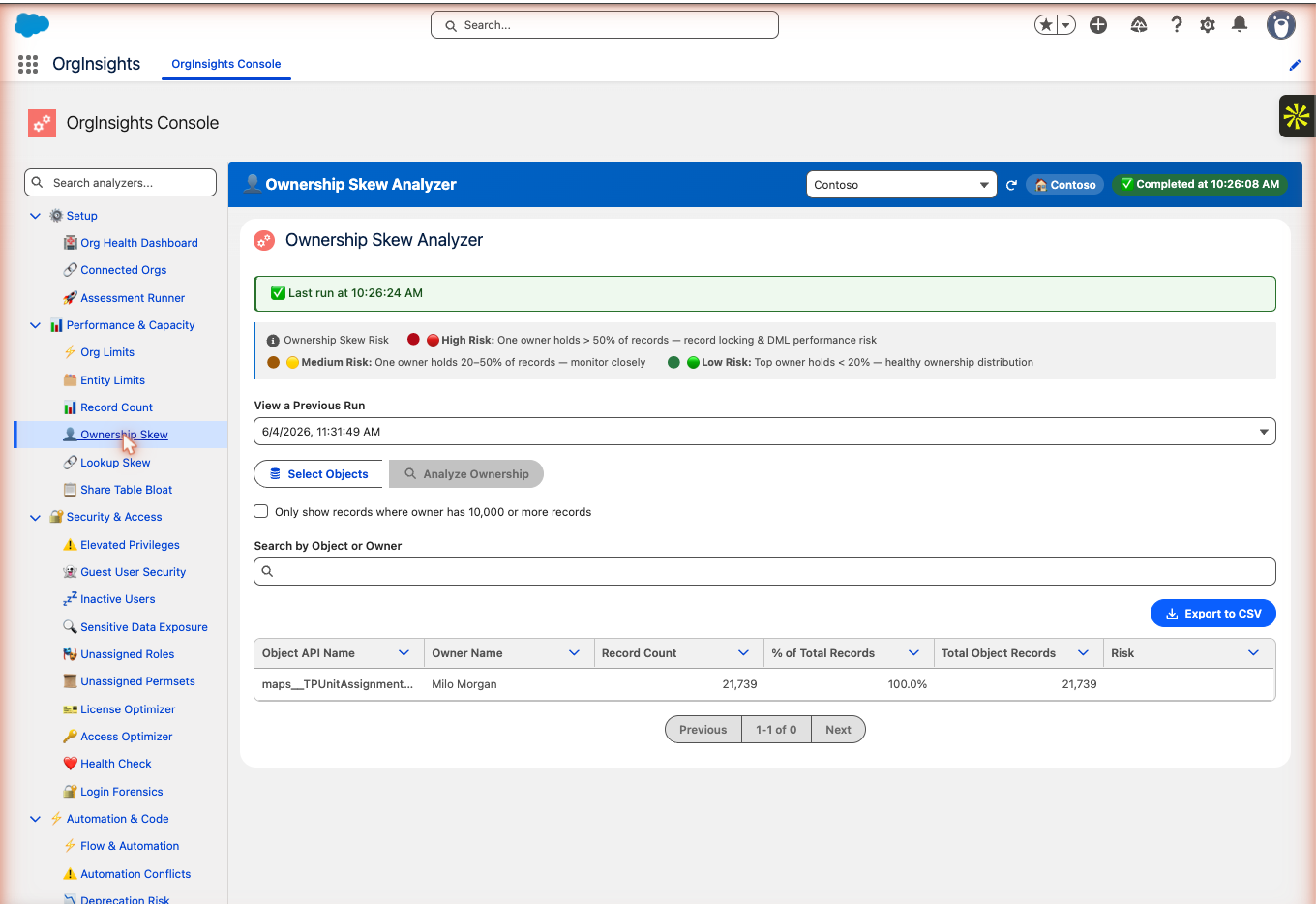Collapse the Automation & Code section

(x=35, y=819)
